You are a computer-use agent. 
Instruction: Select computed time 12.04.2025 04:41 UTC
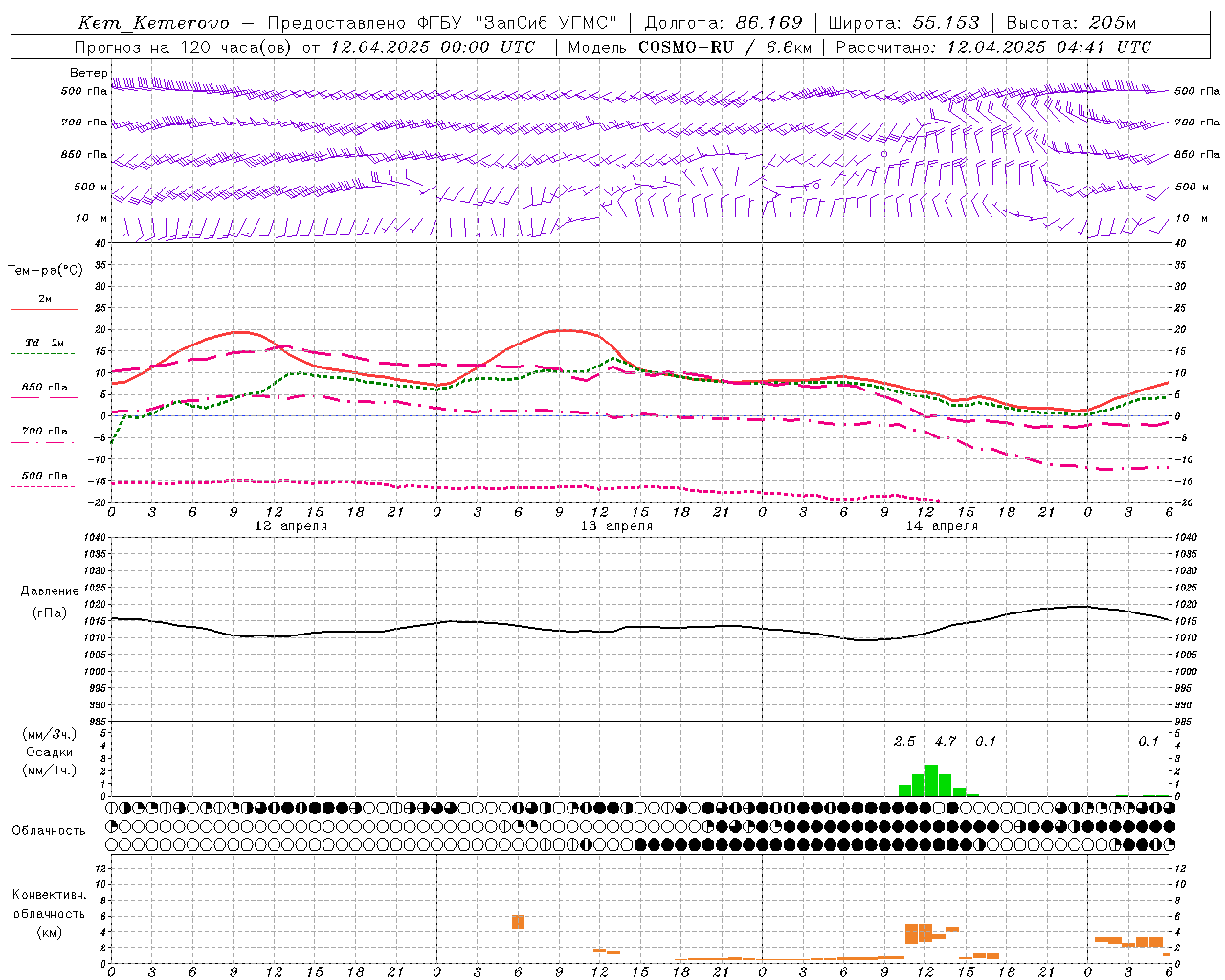[x=1050, y=47]
